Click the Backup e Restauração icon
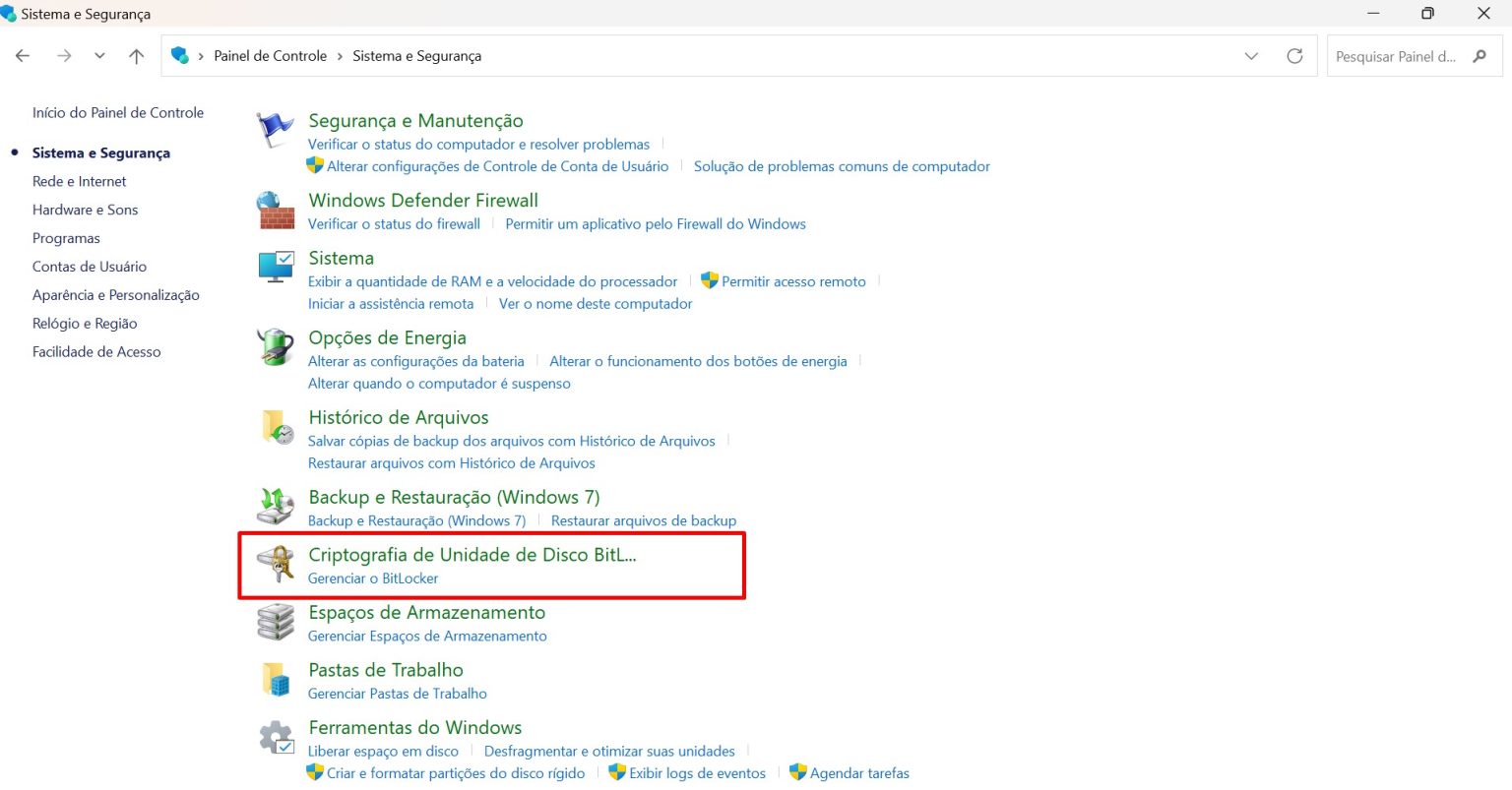Viewport: 1512px width, 790px height. tap(276, 507)
